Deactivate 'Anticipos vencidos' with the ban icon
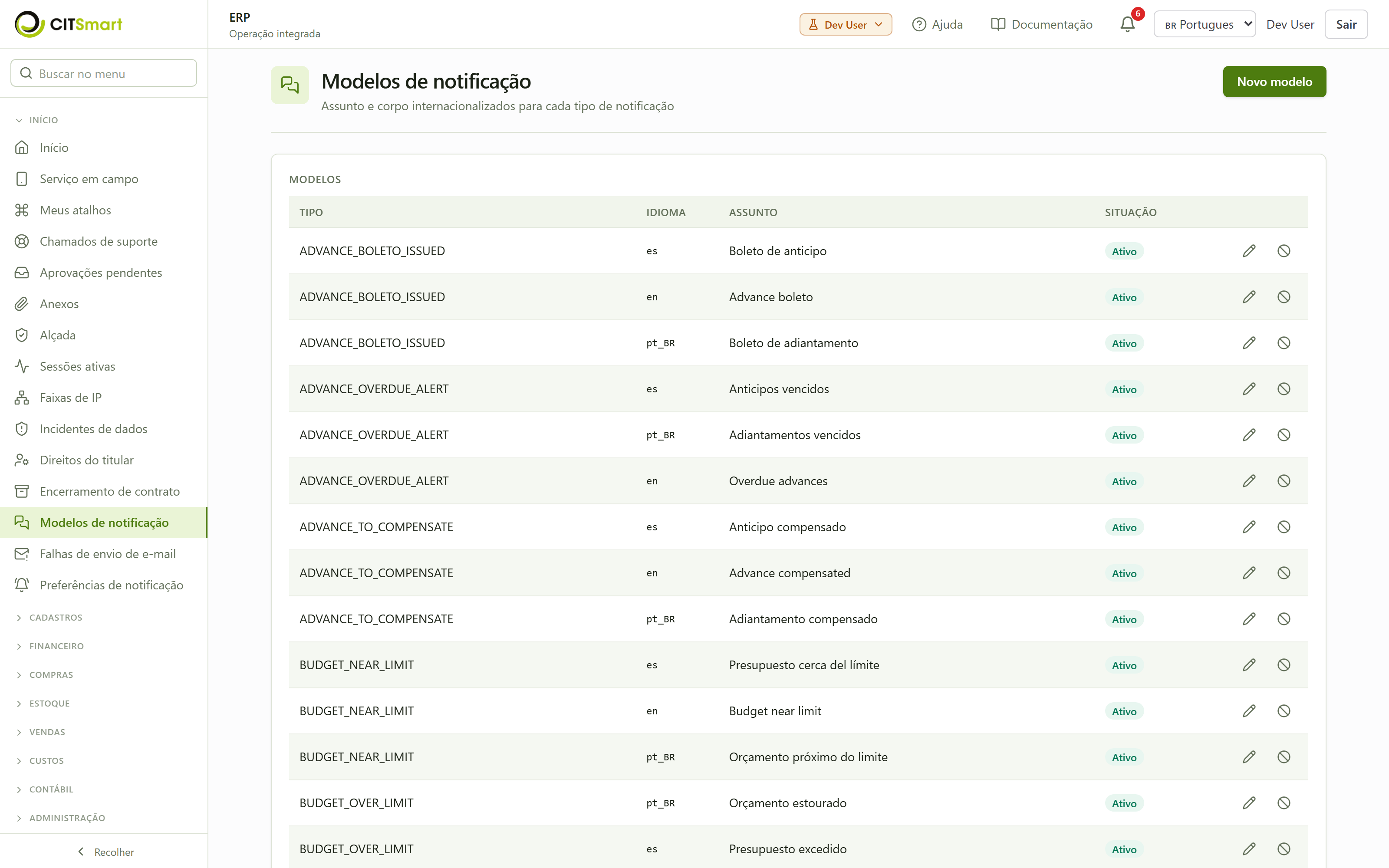This screenshot has height=868, width=1389. pyautogui.click(x=1284, y=389)
